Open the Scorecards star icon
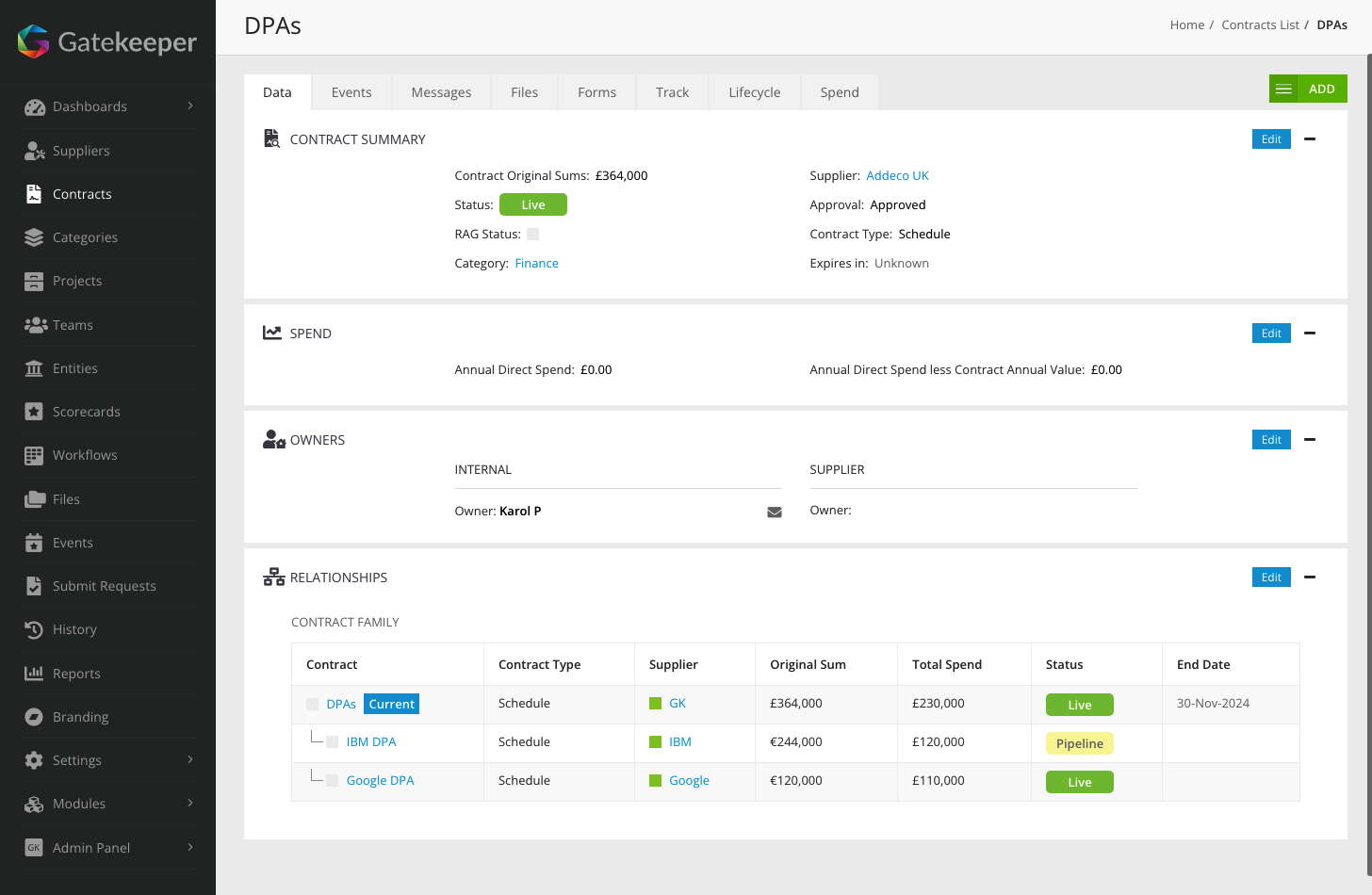The height and width of the screenshot is (895, 1372). [x=34, y=412]
